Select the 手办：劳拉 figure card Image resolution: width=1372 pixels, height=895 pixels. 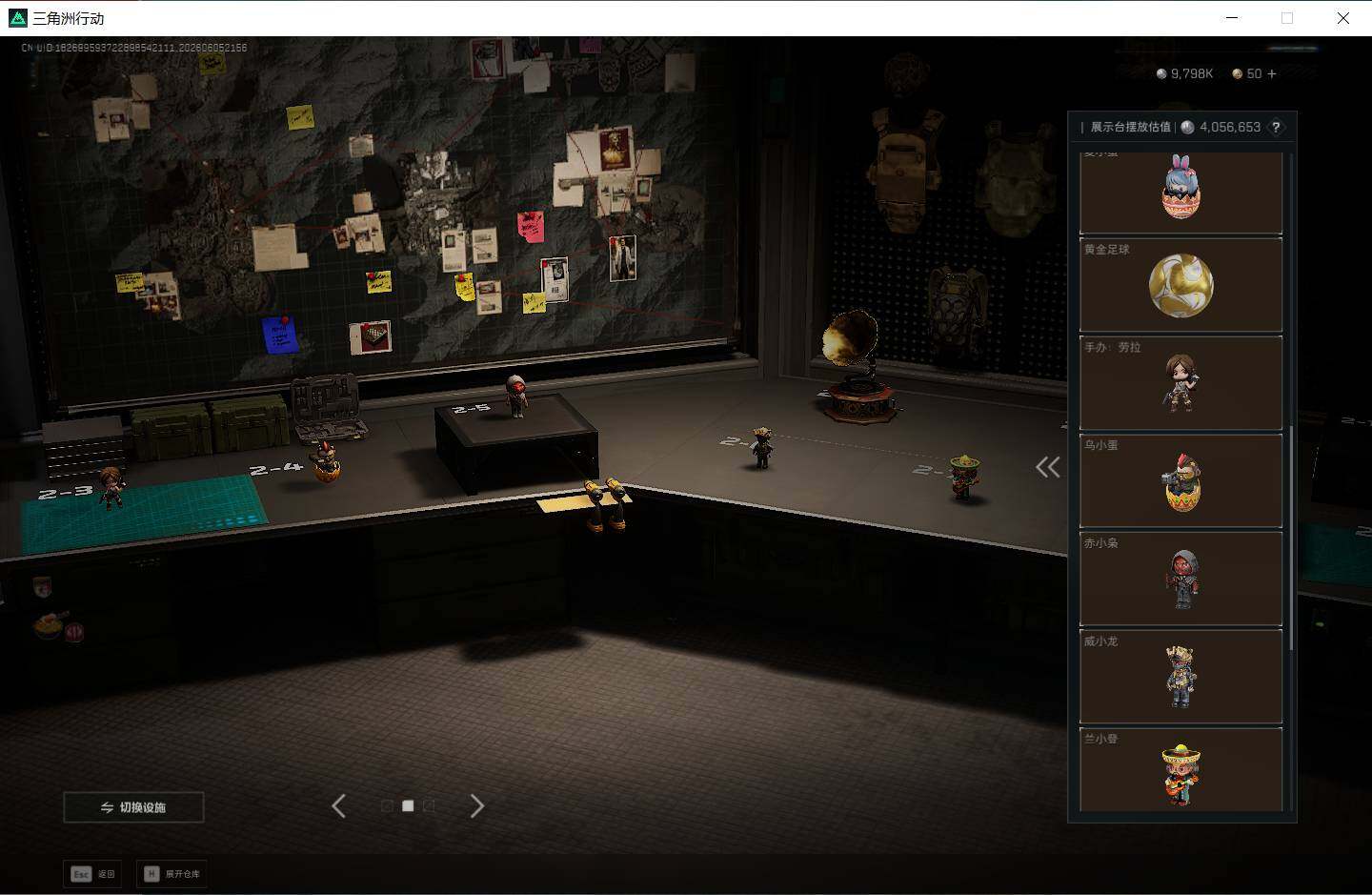[x=1180, y=383]
